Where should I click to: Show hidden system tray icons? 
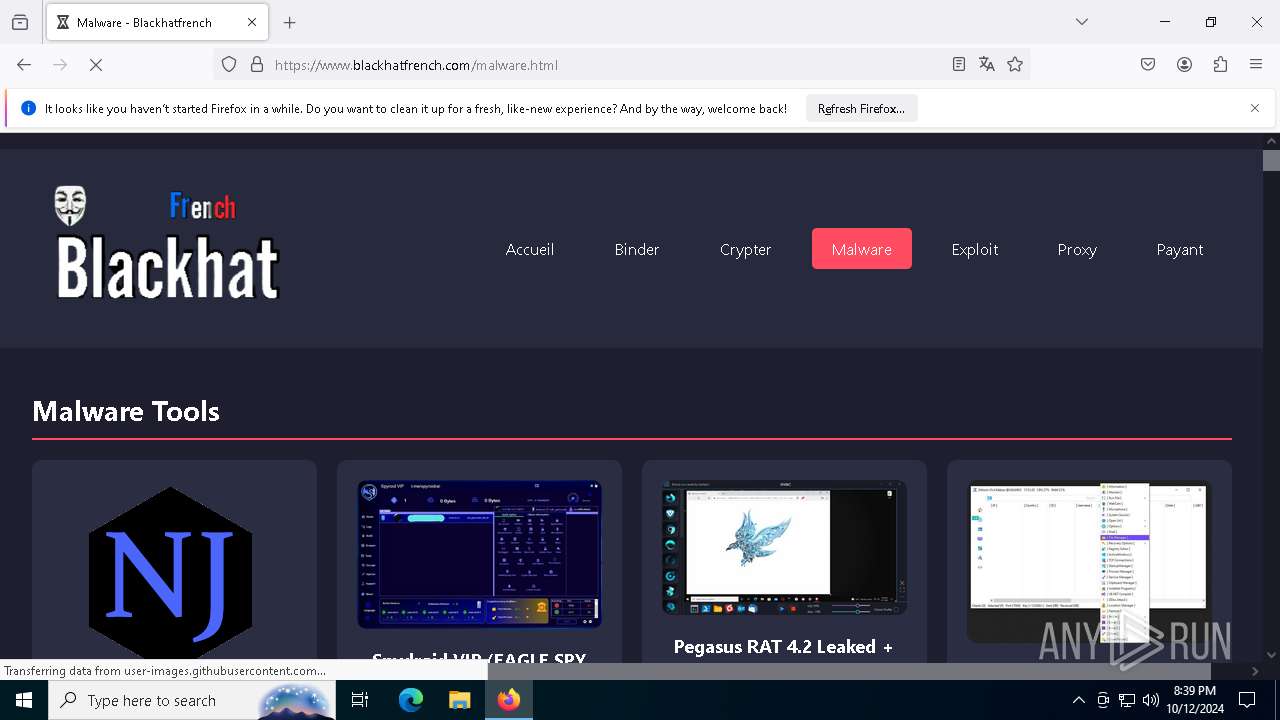point(1078,700)
